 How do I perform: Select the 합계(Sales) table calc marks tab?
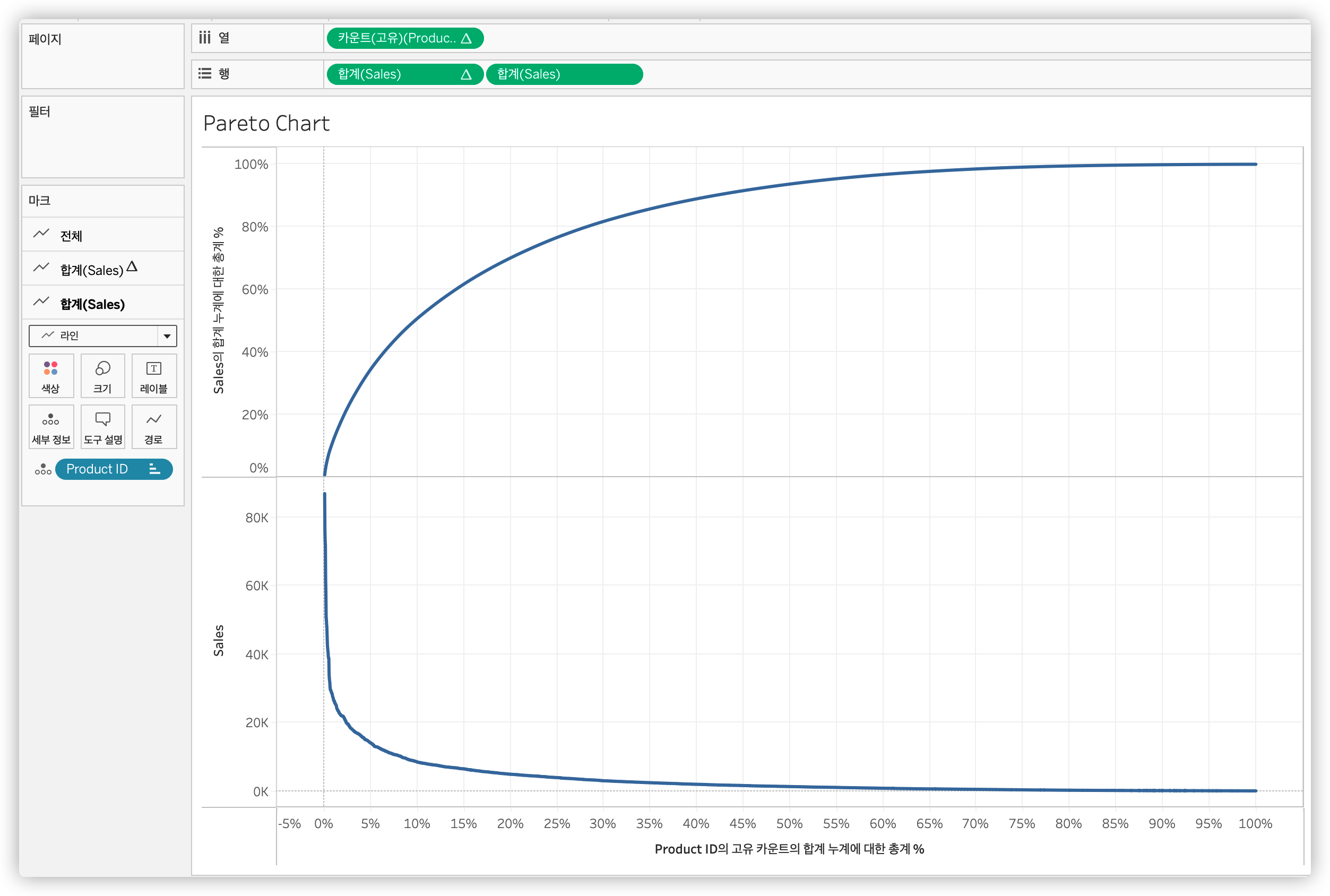click(91, 270)
